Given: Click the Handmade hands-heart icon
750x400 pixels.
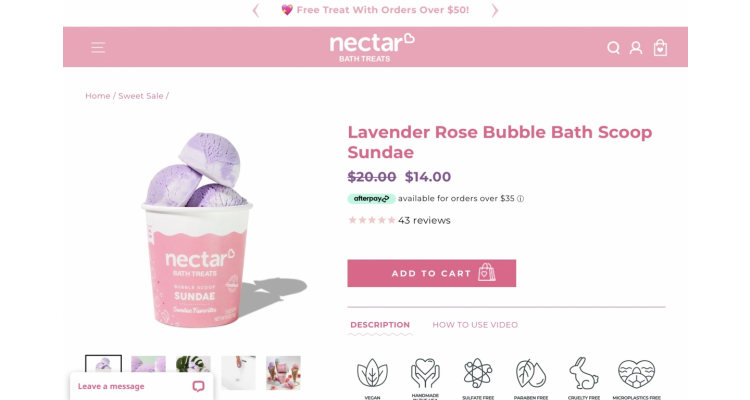Looking at the screenshot, I should pyautogui.click(x=425, y=373).
